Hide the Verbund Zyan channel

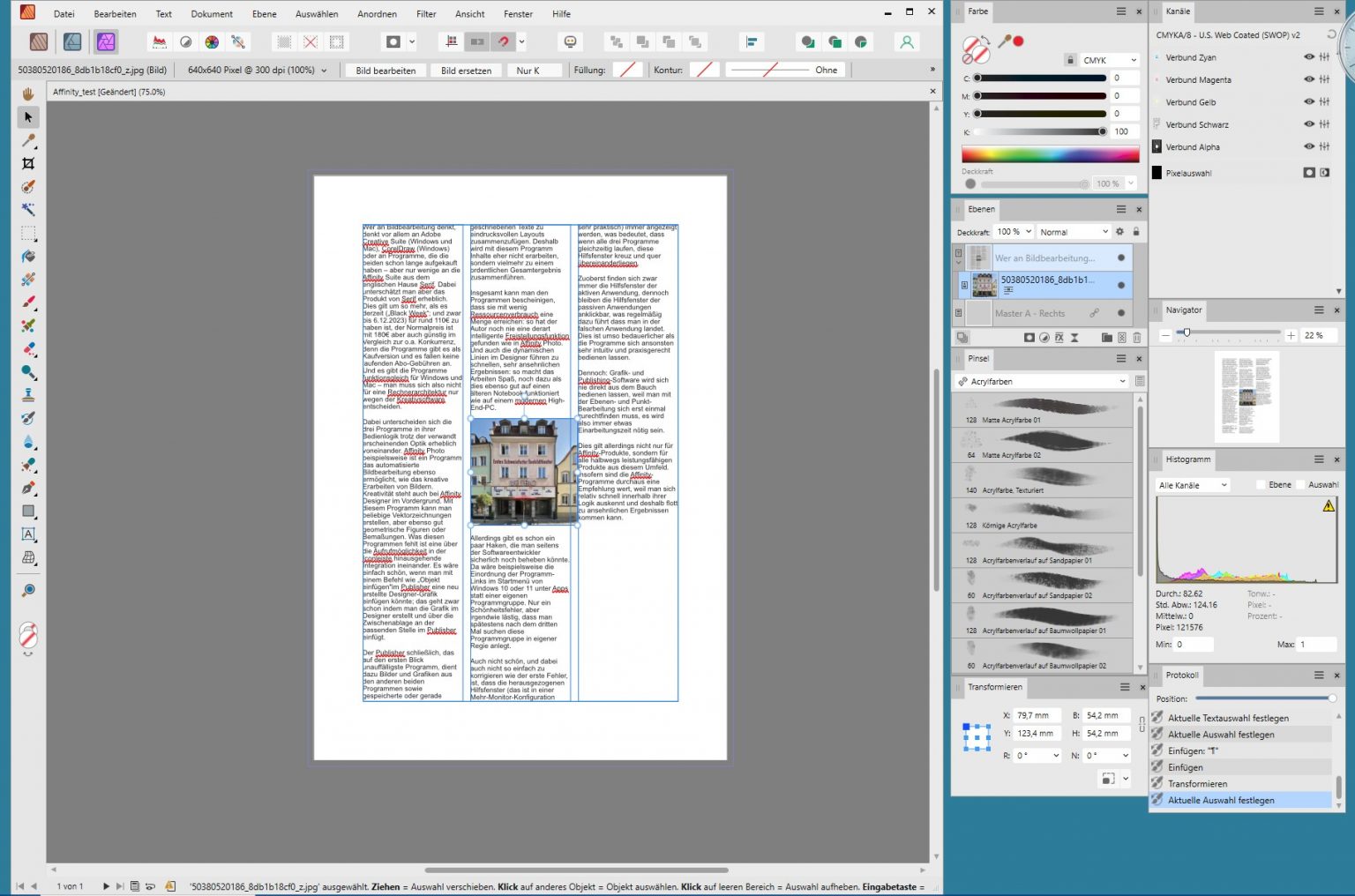click(x=1309, y=57)
